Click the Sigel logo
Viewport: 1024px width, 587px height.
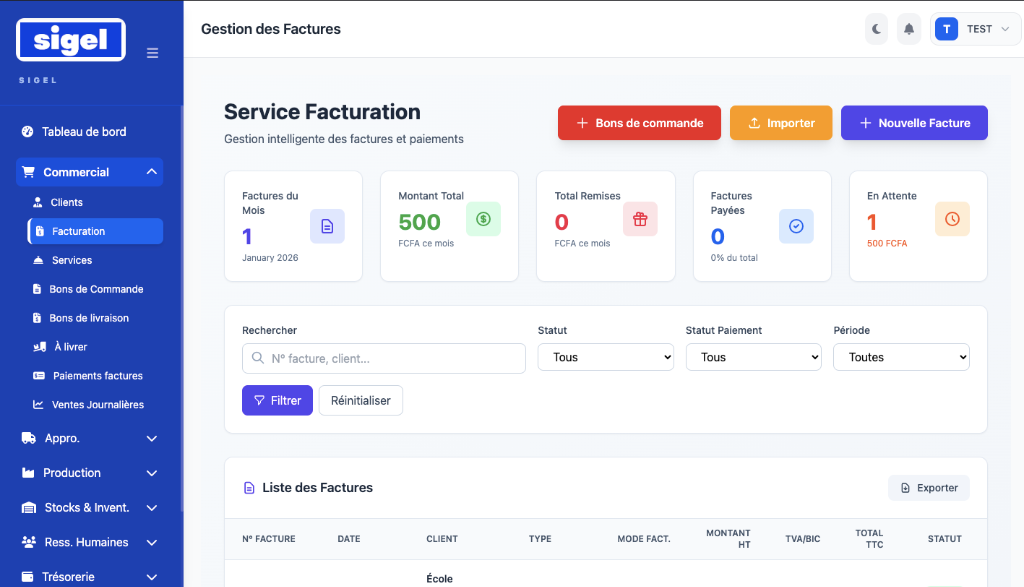pyautogui.click(x=70, y=39)
